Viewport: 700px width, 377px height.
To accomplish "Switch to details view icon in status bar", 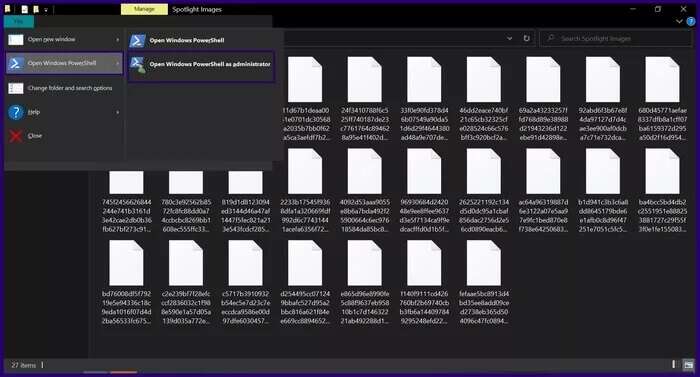I will 674,365.
